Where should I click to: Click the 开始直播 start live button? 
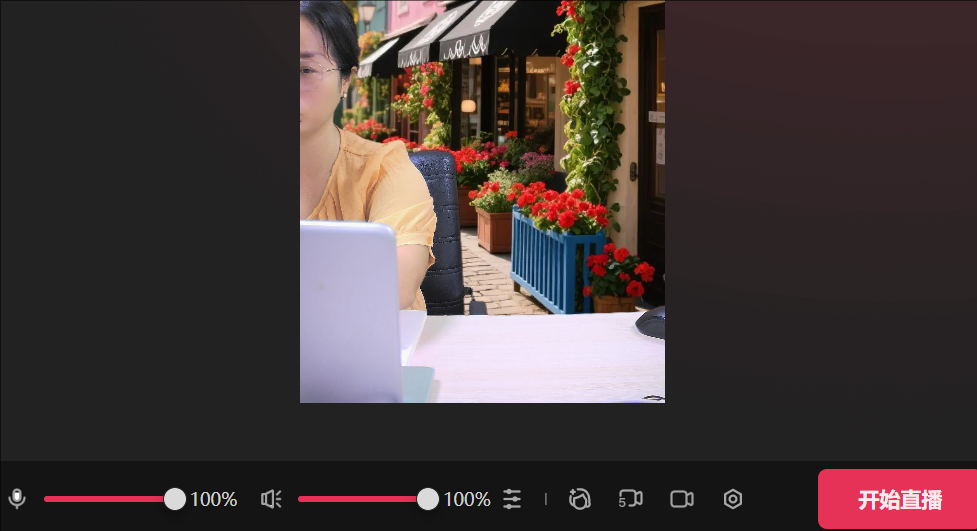point(898,499)
